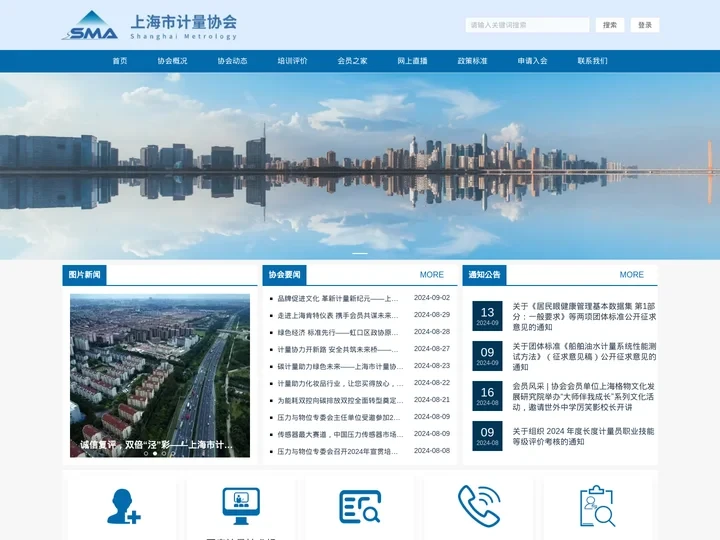Click MORE link in 协会要闻 section
Image resolution: width=720 pixels, height=540 pixels.
pyautogui.click(x=432, y=275)
